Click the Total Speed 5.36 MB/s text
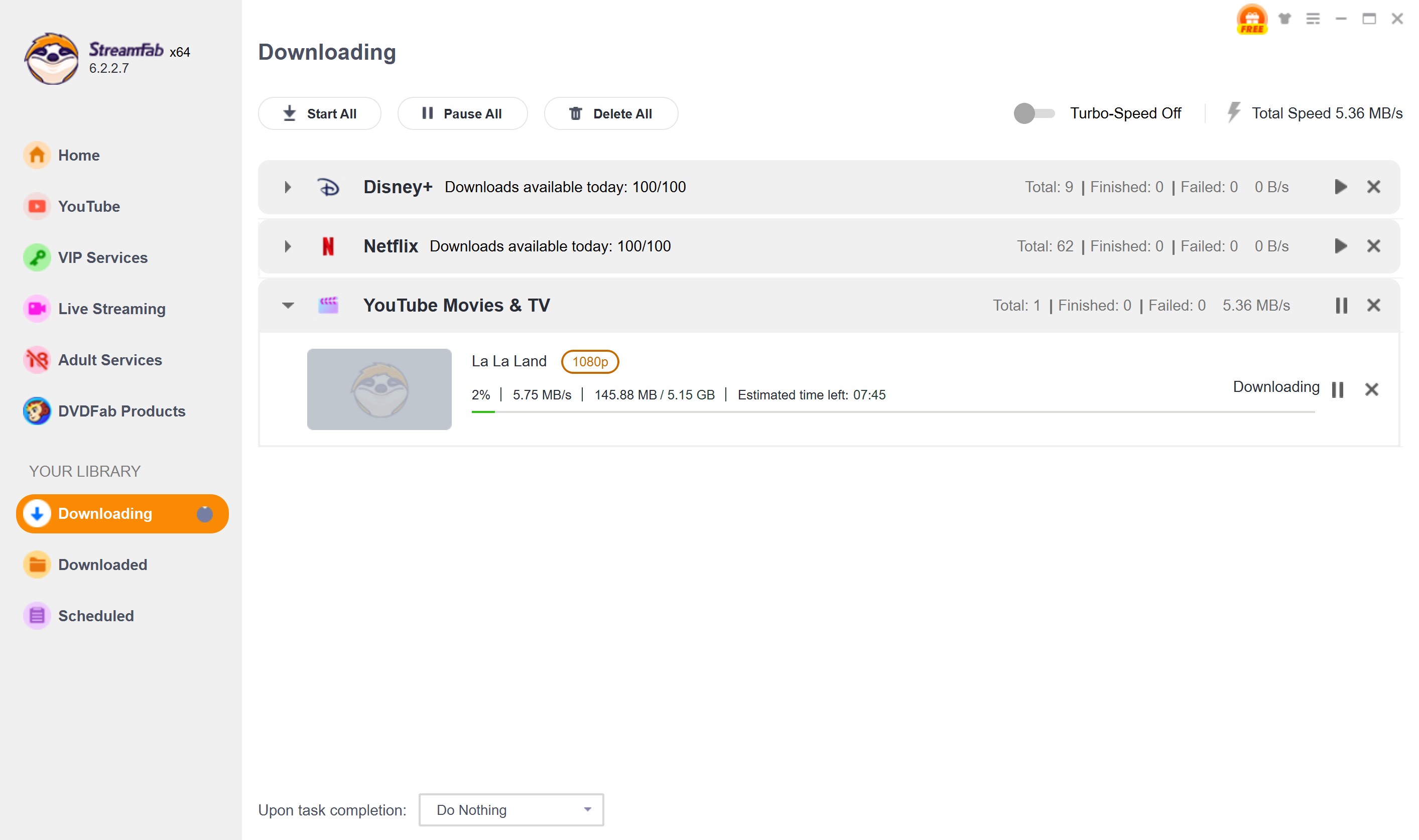The height and width of the screenshot is (840, 1419). (1326, 113)
